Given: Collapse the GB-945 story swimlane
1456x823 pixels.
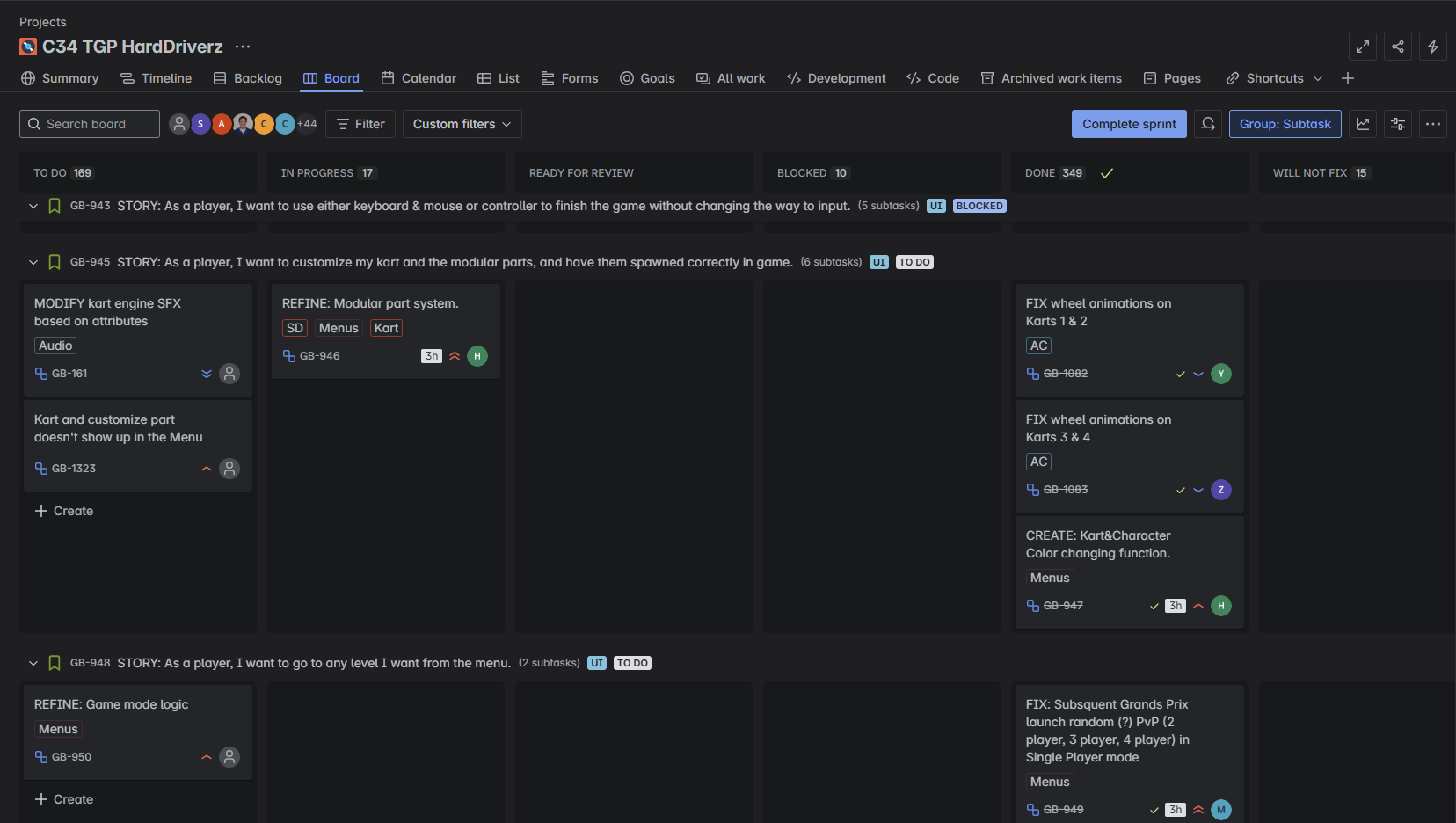Looking at the screenshot, I should pos(33,262).
